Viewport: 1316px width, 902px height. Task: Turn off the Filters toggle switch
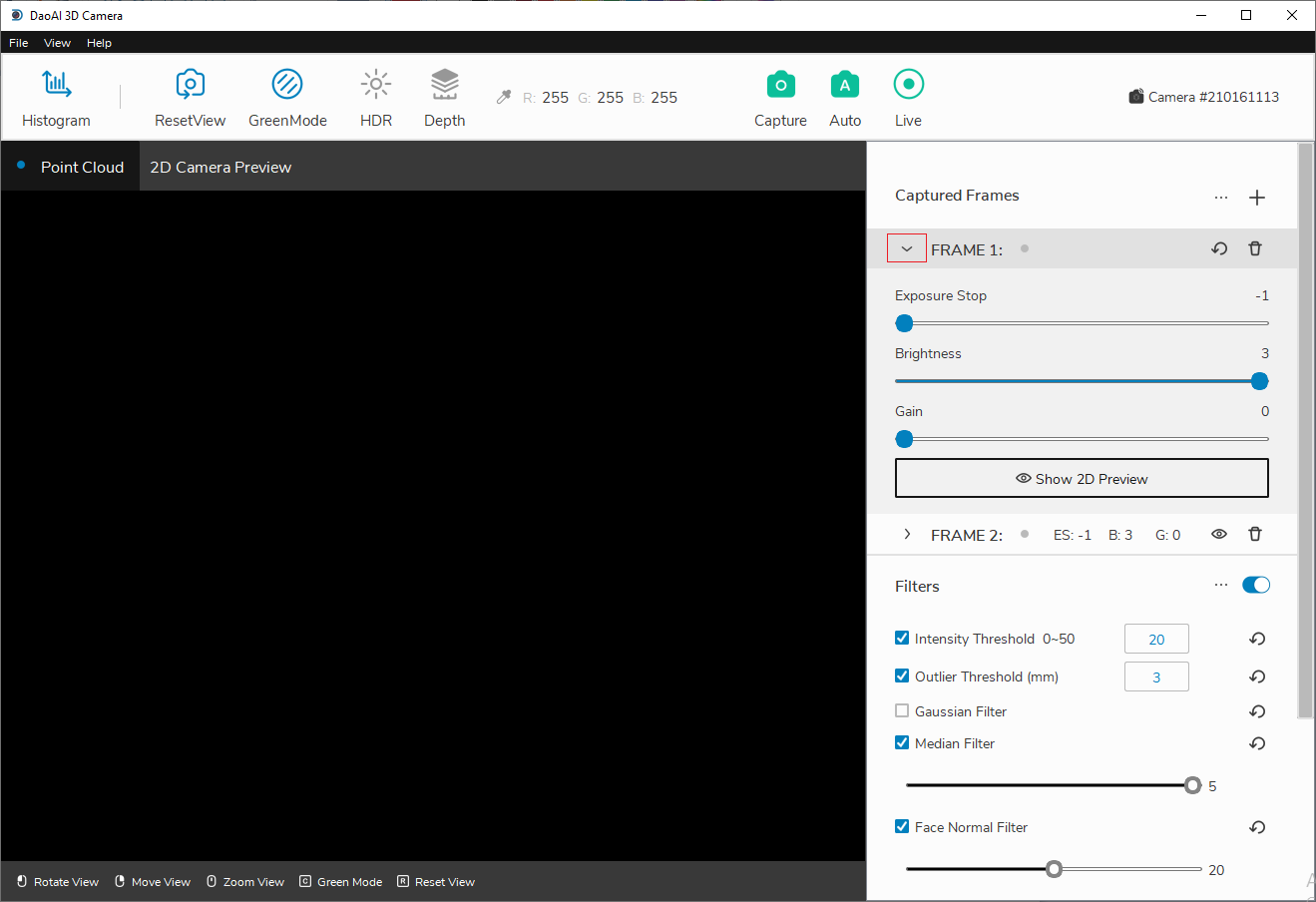(1256, 585)
